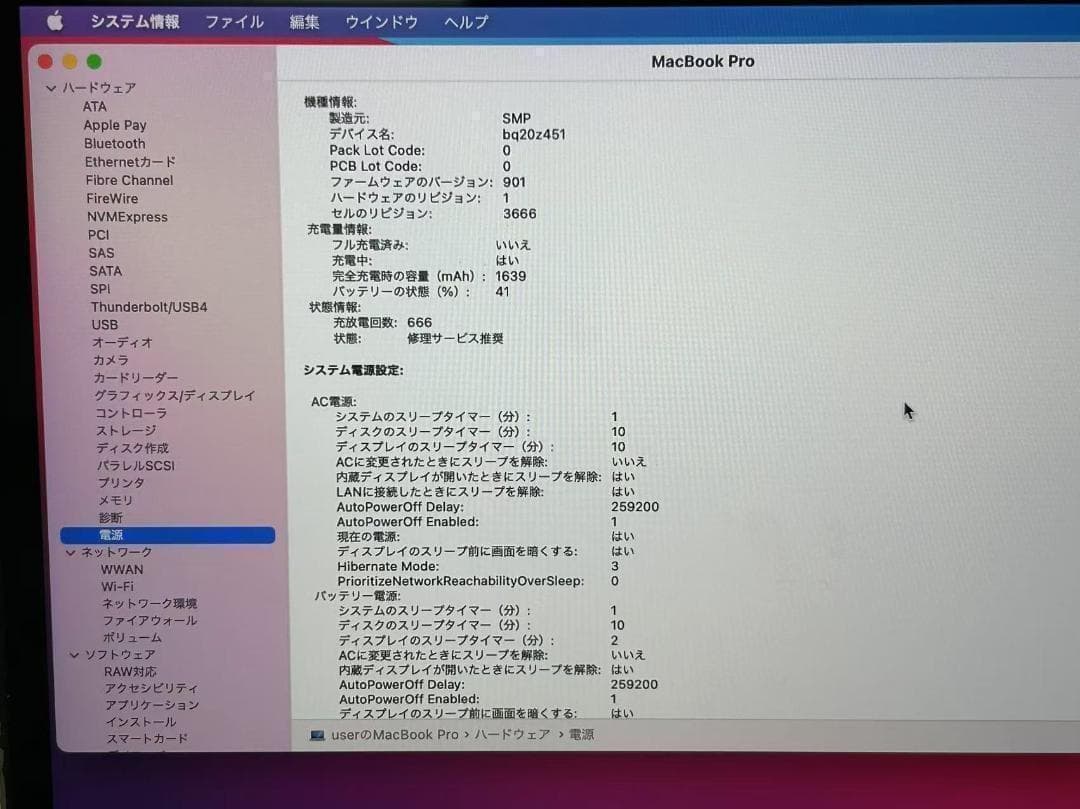Select インストール in the sidebar
Image resolution: width=1080 pixels, height=809 pixels.
coord(141,722)
